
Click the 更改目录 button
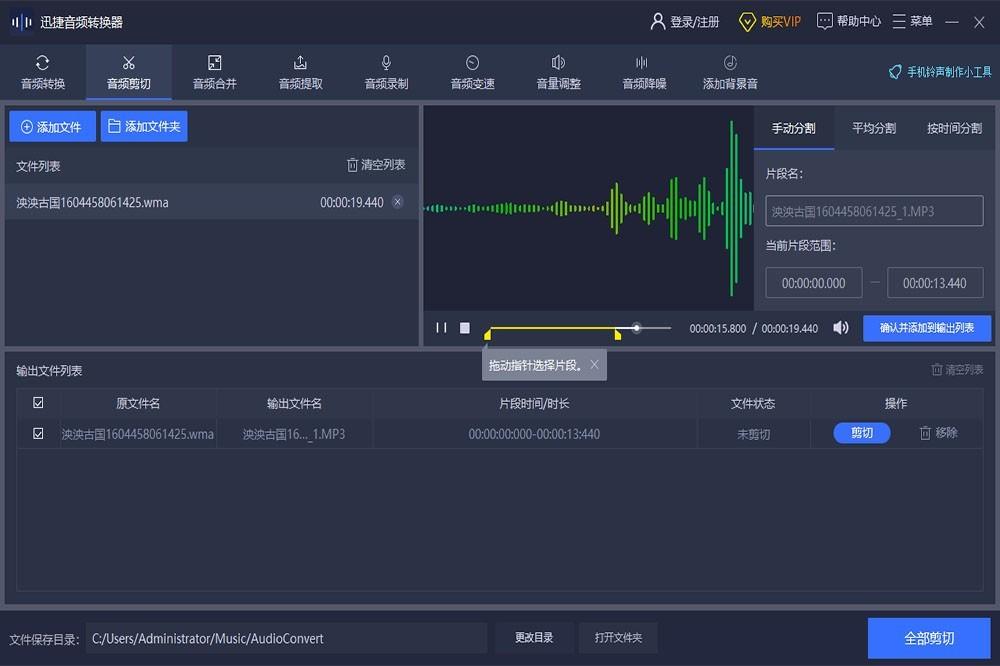pos(534,638)
